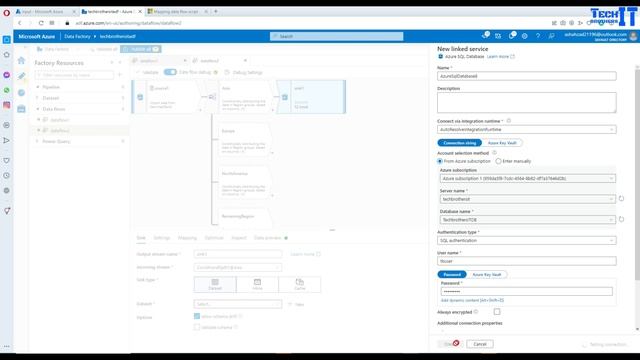The width and height of the screenshot is (640, 360).
Task: Click Validate button in dataflow toolbar
Action: (x=147, y=72)
